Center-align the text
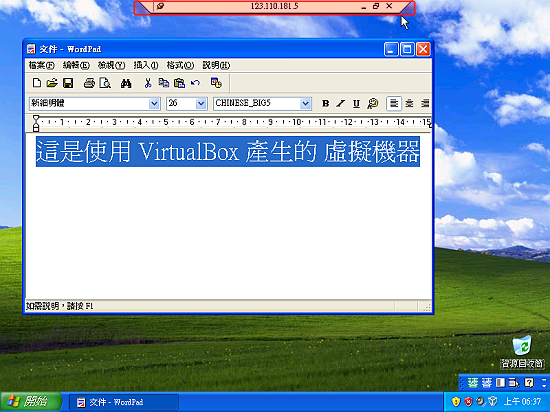This screenshot has height=412, width=550. [409, 103]
